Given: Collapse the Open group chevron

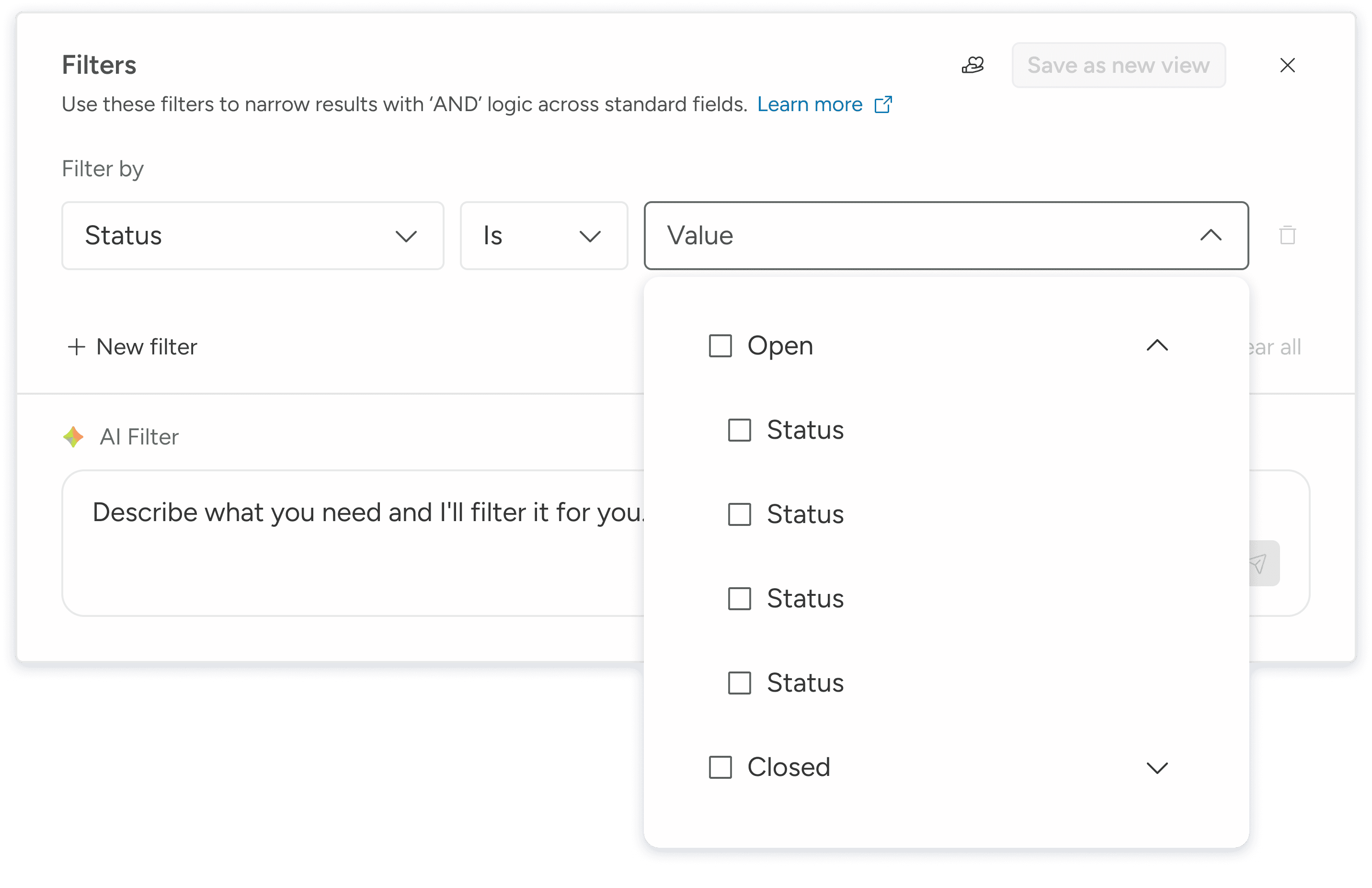Looking at the screenshot, I should point(1156,346).
